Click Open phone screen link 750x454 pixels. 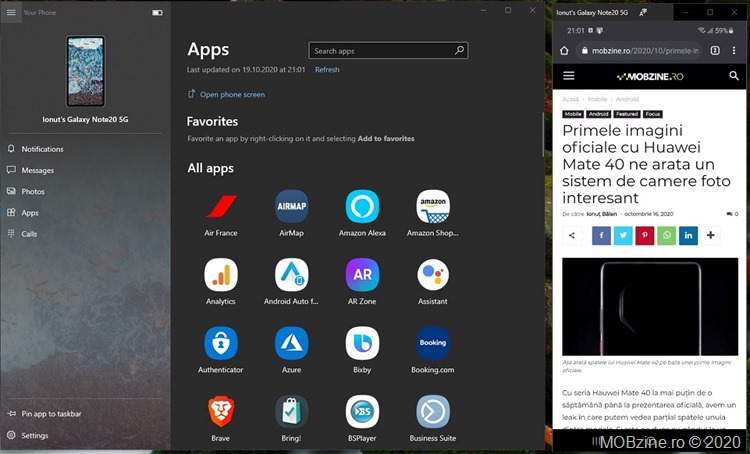226,94
